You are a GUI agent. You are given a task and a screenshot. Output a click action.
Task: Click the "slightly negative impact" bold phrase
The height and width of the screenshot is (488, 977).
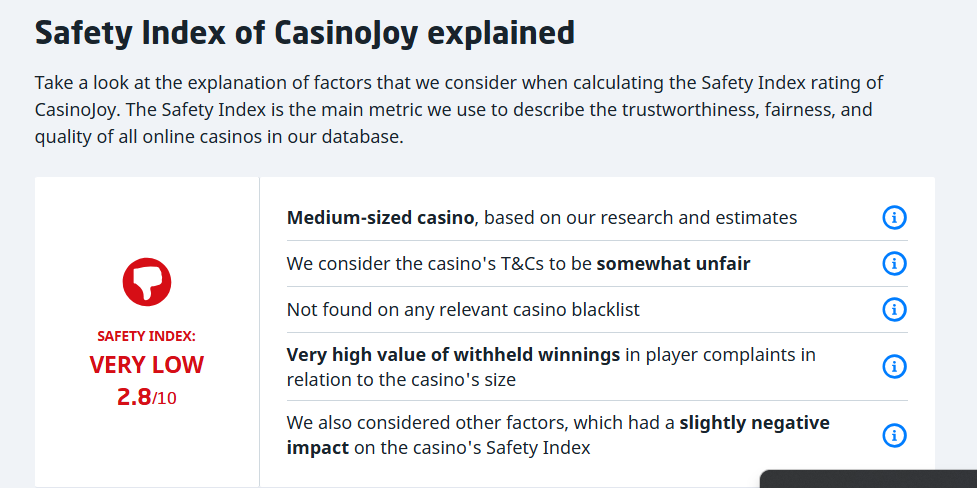click(x=754, y=423)
